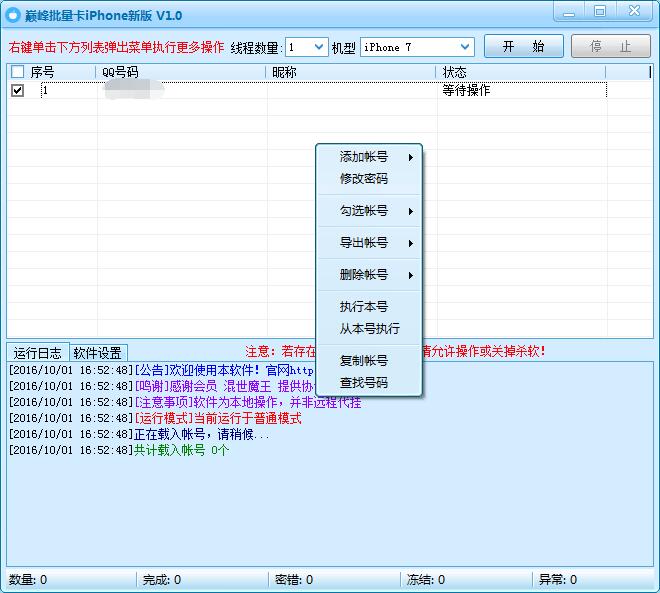This screenshot has height=593, width=660.
Task: Expand the 勾选帐号 submenu
Action: point(369,211)
